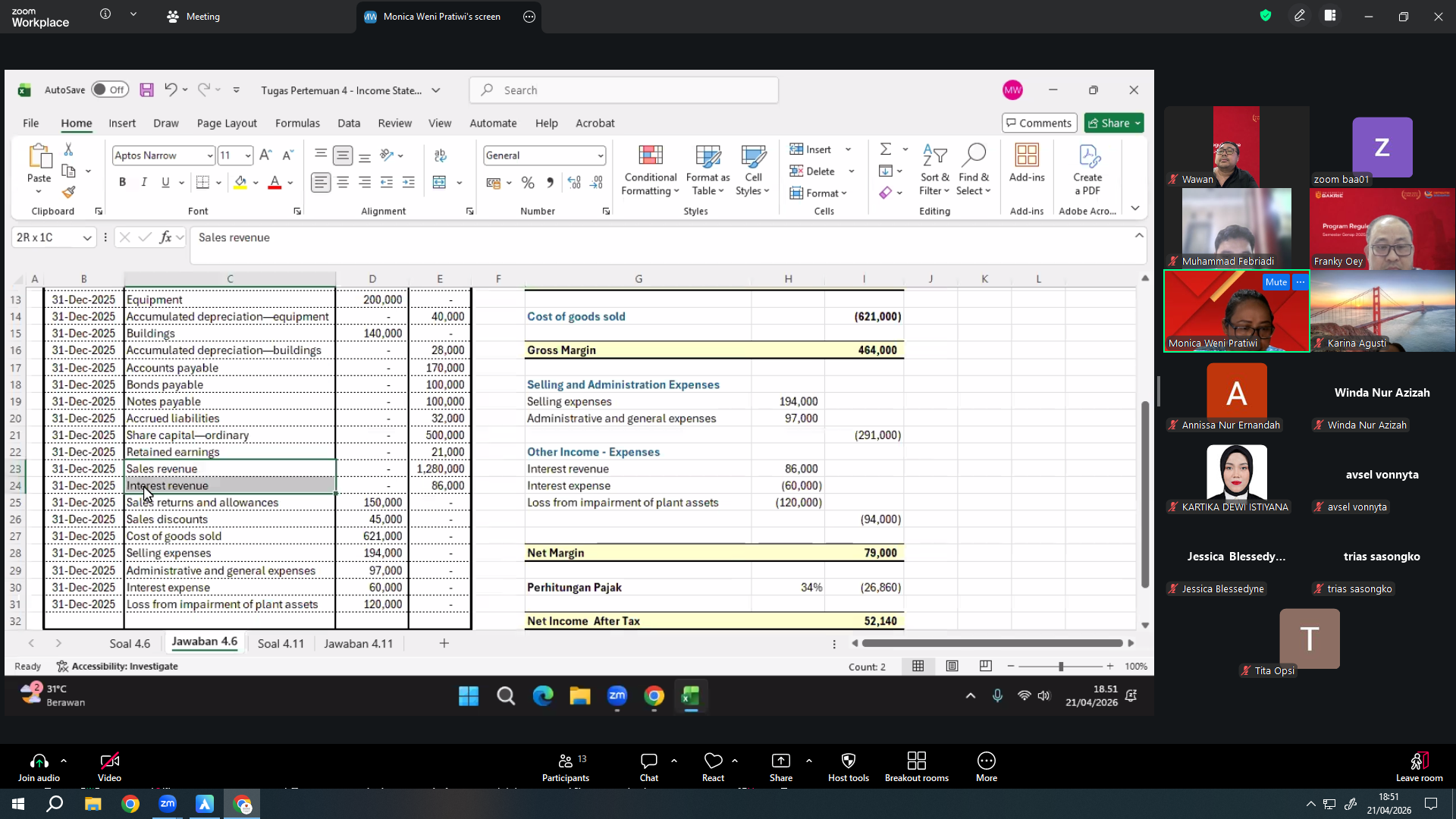Open the font size 11 dropdown
The width and height of the screenshot is (1456, 819).
pos(248,155)
